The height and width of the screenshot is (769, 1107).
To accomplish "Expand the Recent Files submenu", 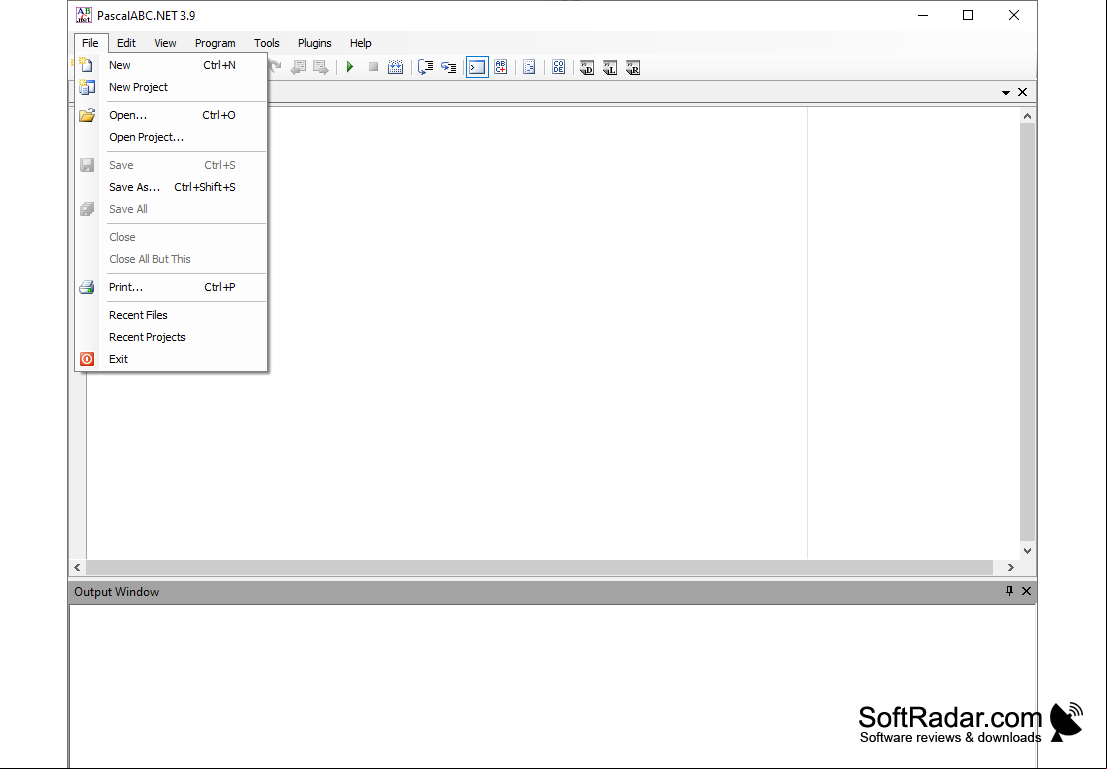I will point(171,315).
